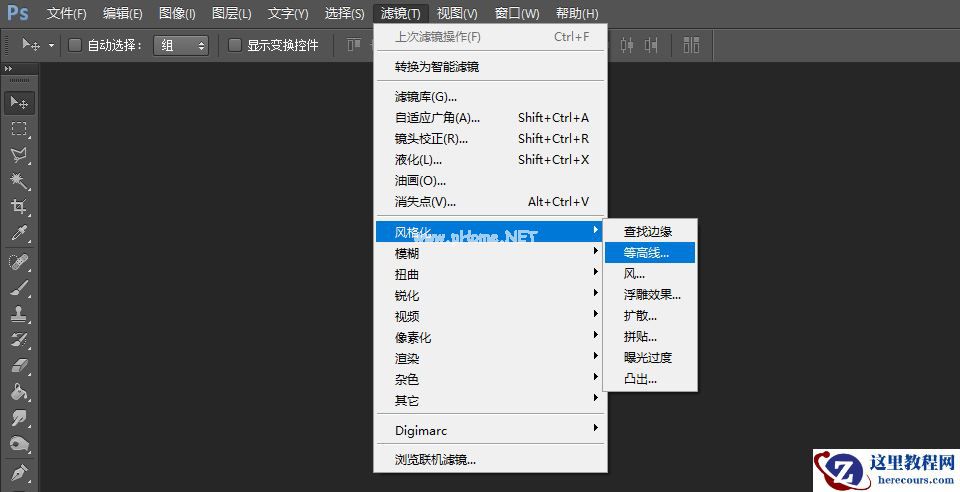
Task: Choose 拼贴... tiles filter
Action: [x=650, y=337]
